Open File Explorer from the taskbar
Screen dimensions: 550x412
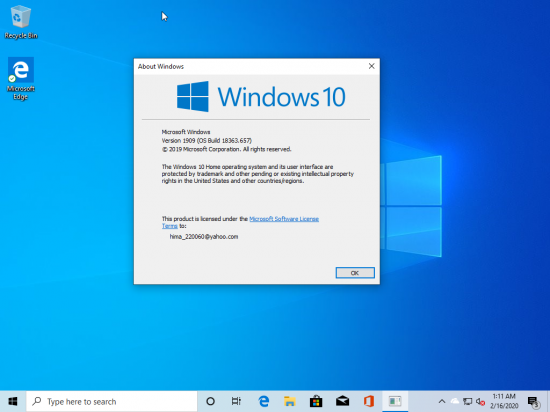coord(290,401)
